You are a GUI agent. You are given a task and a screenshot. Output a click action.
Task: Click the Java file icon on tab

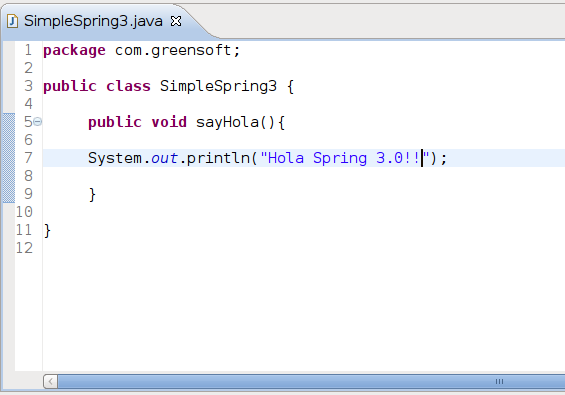pos(12,21)
